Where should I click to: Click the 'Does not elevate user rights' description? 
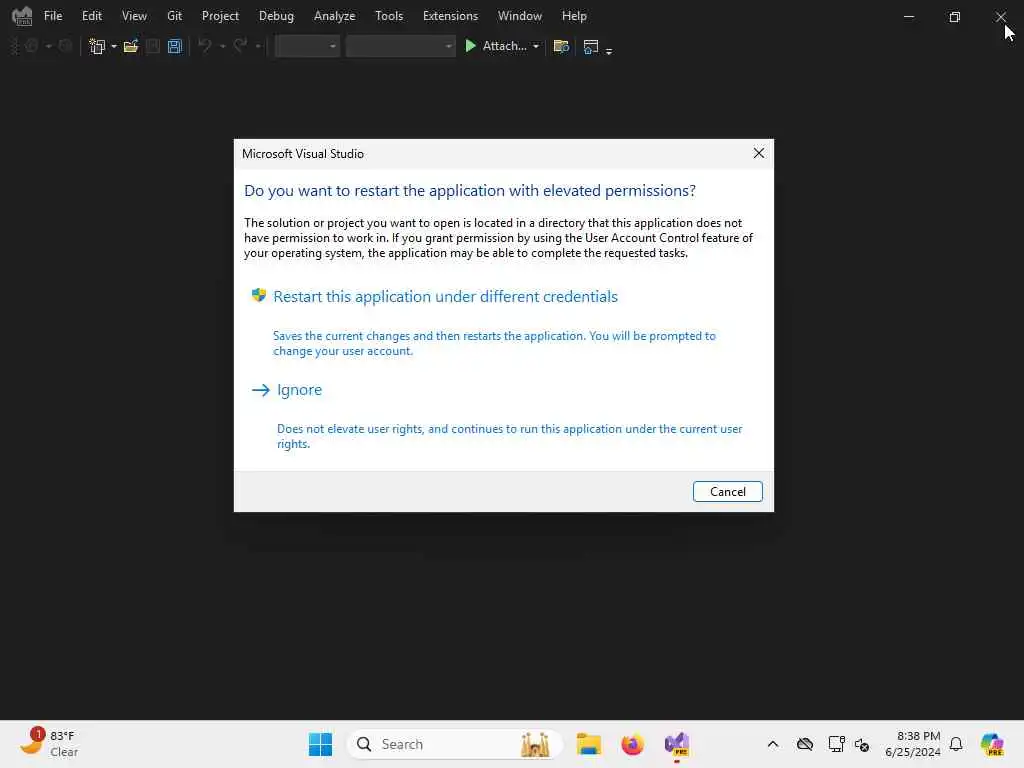point(509,436)
